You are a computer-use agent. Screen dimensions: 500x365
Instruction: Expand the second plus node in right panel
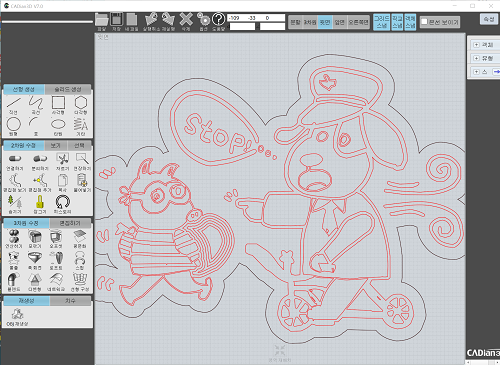pos(476,58)
